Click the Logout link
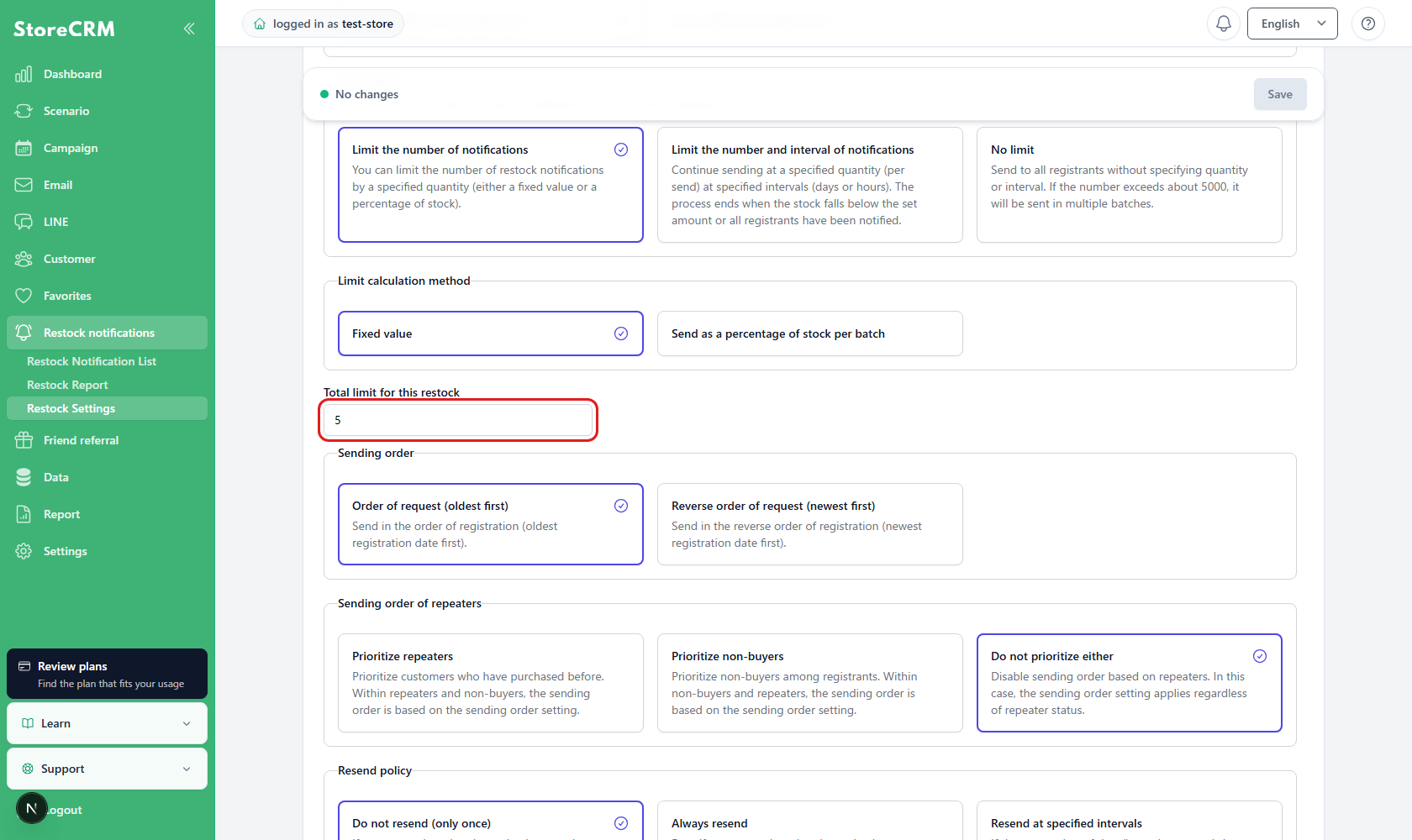Screen dimensions: 1412x840 tap(65, 810)
